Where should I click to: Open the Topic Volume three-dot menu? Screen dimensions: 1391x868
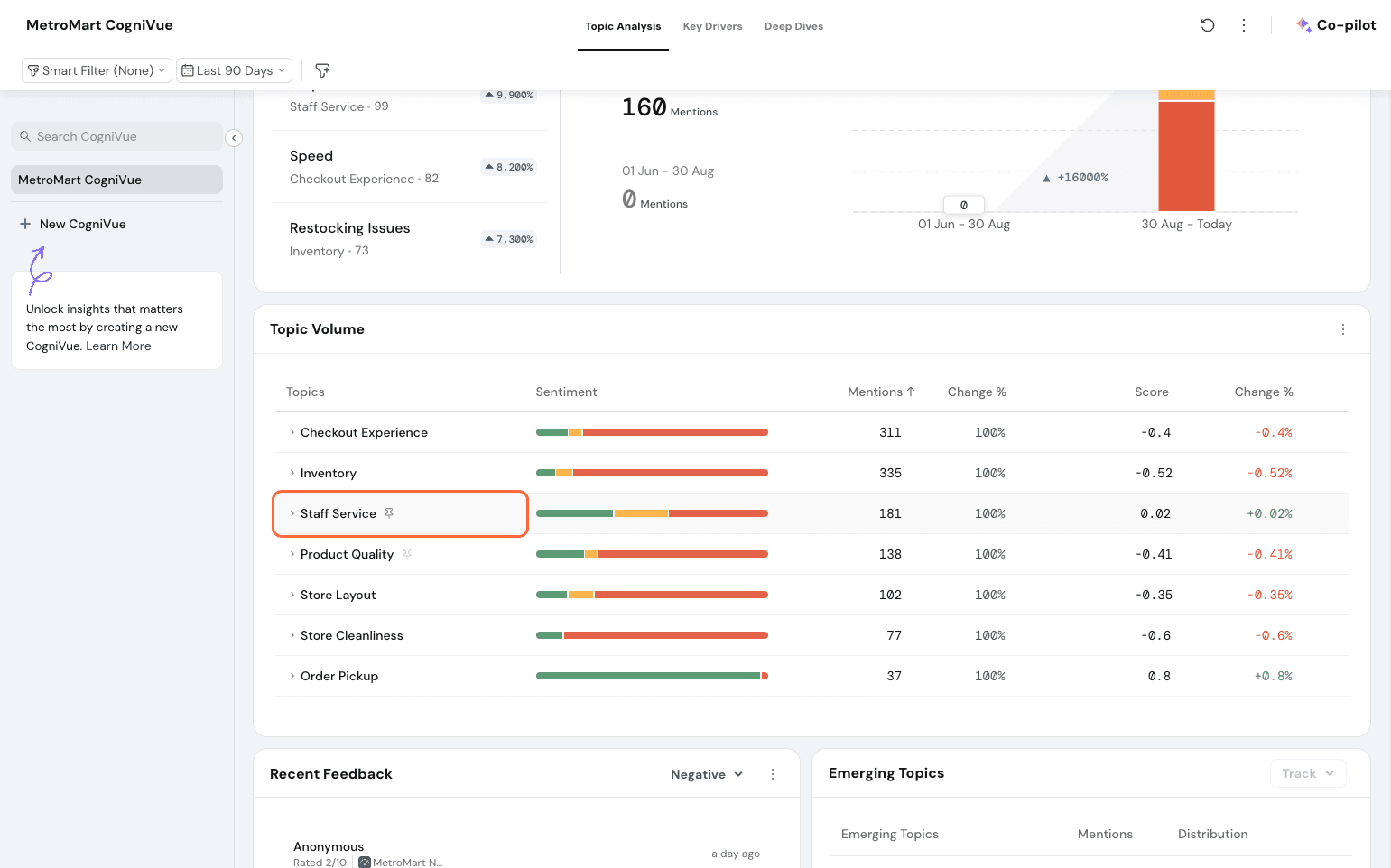tap(1342, 329)
